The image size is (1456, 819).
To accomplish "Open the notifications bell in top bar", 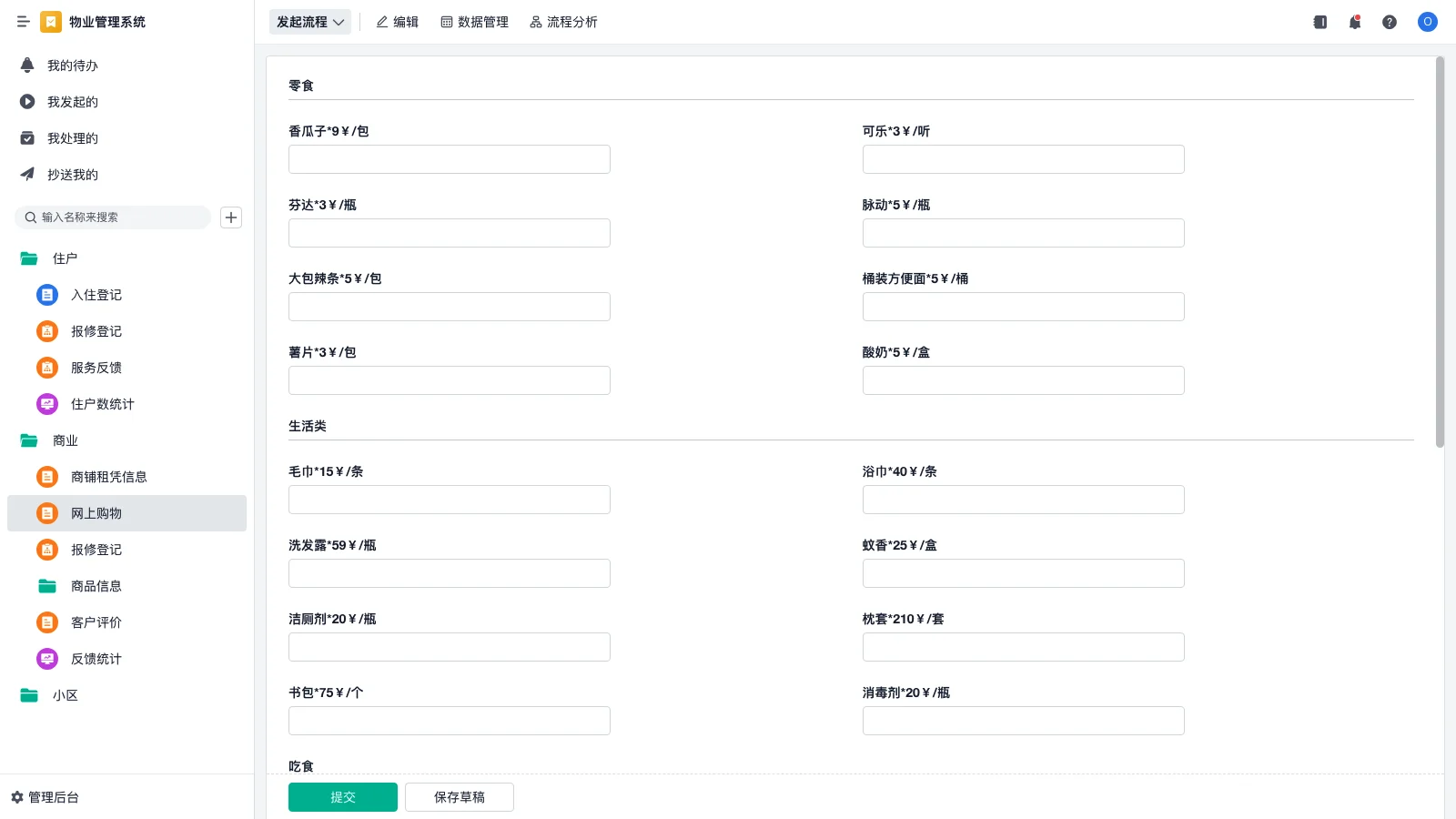I will (x=1354, y=22).
